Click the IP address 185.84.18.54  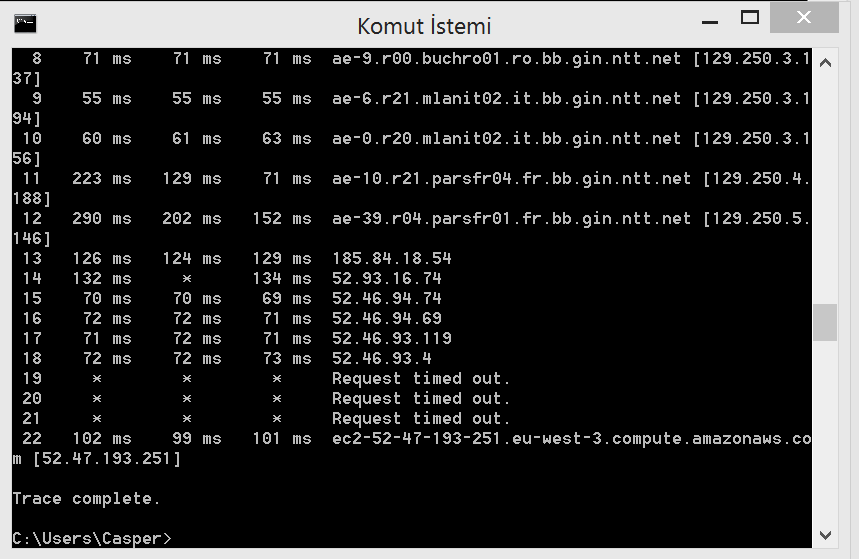tap(392, 258)
